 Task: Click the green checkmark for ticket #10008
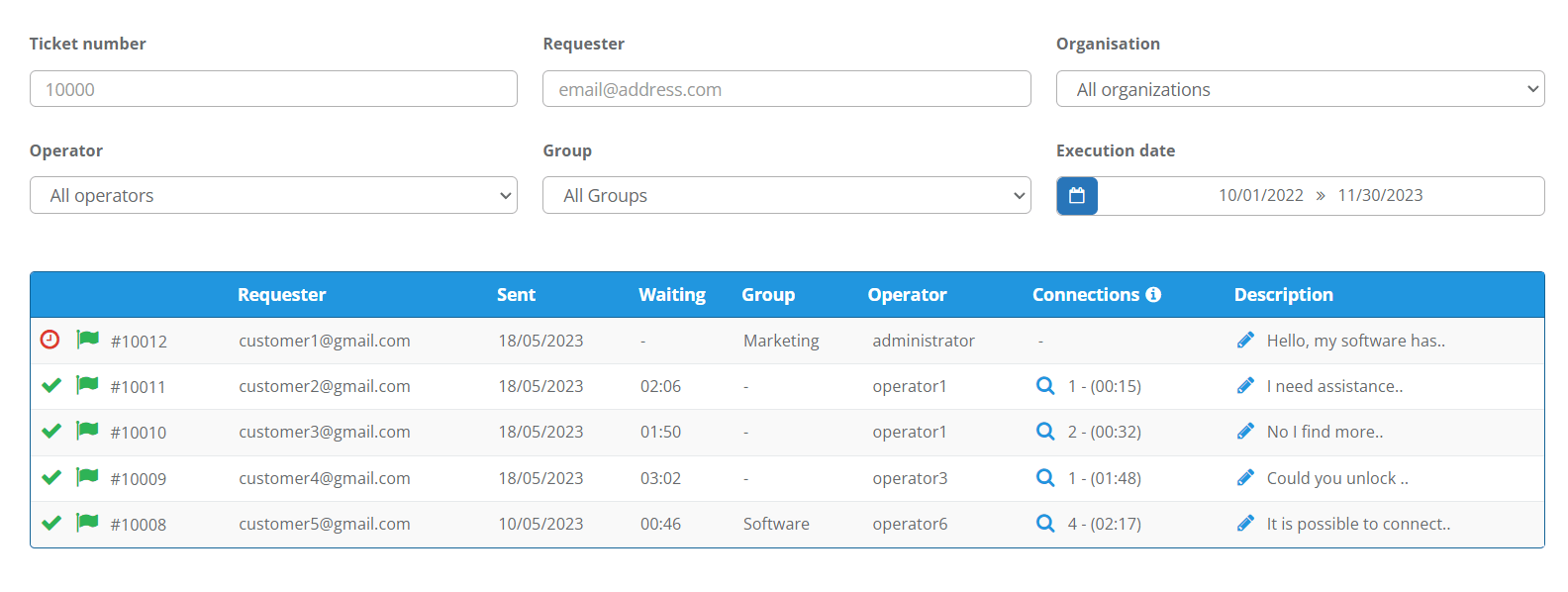51,523
